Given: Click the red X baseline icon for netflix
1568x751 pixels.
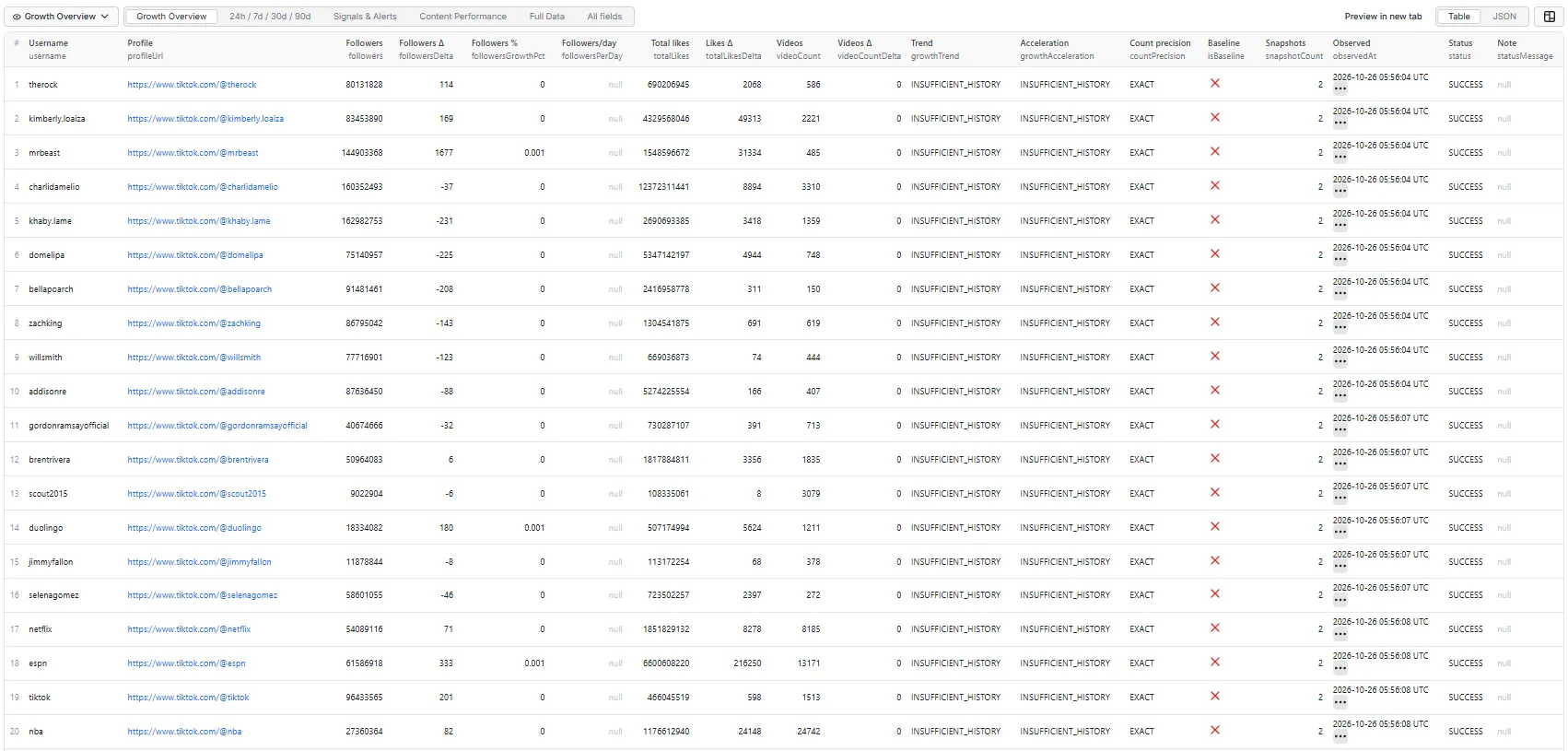Looking at the screenshot, I should (1215, 628).
